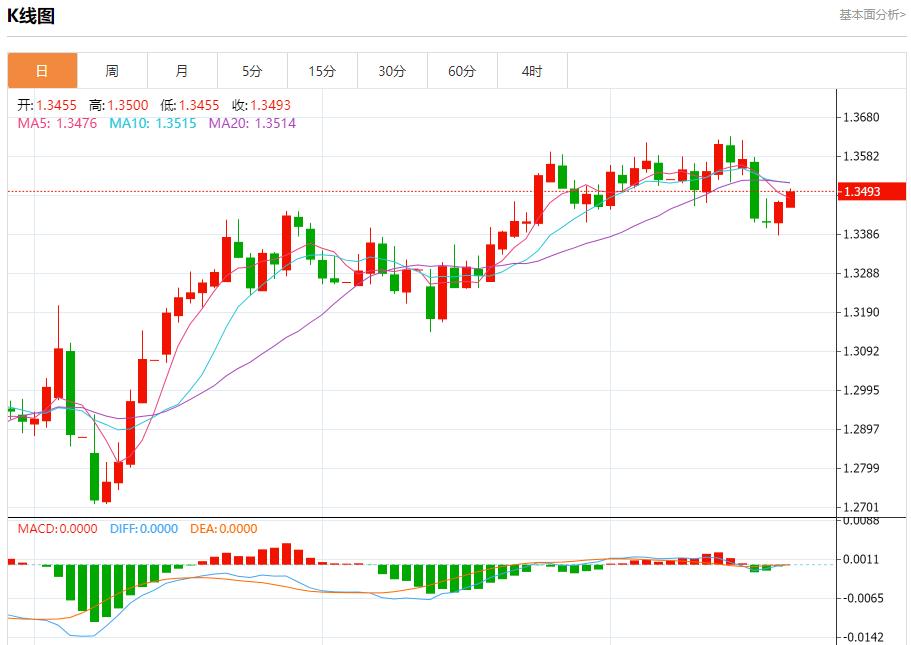Click the MA20 indicator label
The width and height of the screenshot is (911, 645).
click(252, 123)
